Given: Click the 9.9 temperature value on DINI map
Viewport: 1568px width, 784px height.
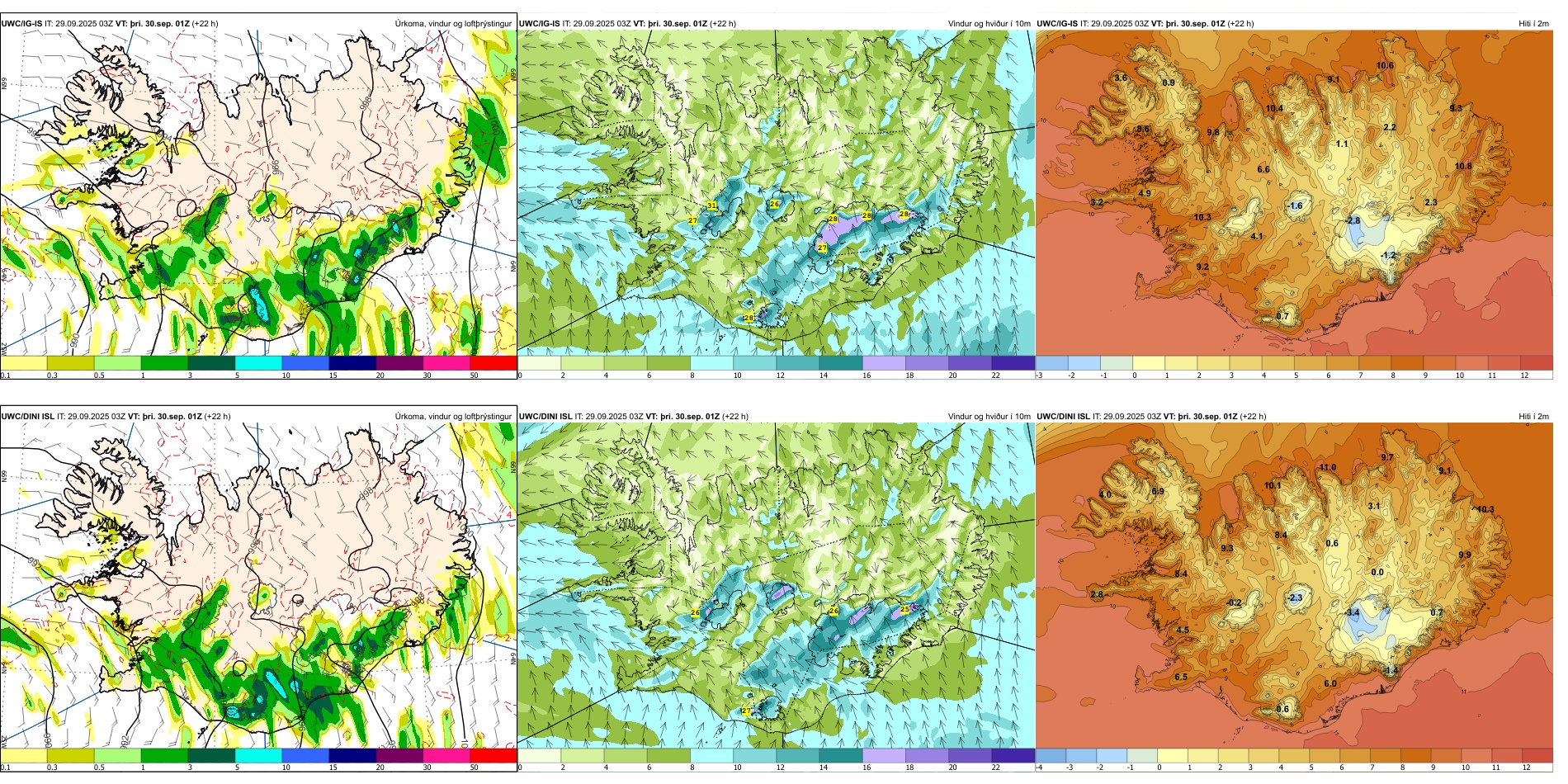Looking at the screenshot, I should [1465, 555].
